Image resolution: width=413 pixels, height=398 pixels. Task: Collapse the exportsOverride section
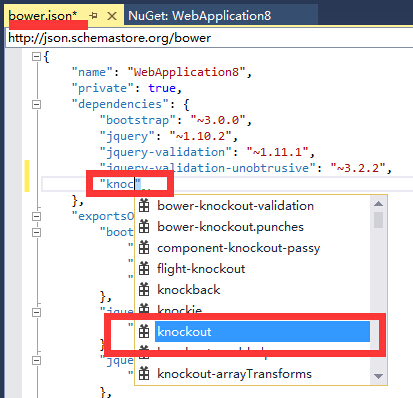[x=36, y=216]
